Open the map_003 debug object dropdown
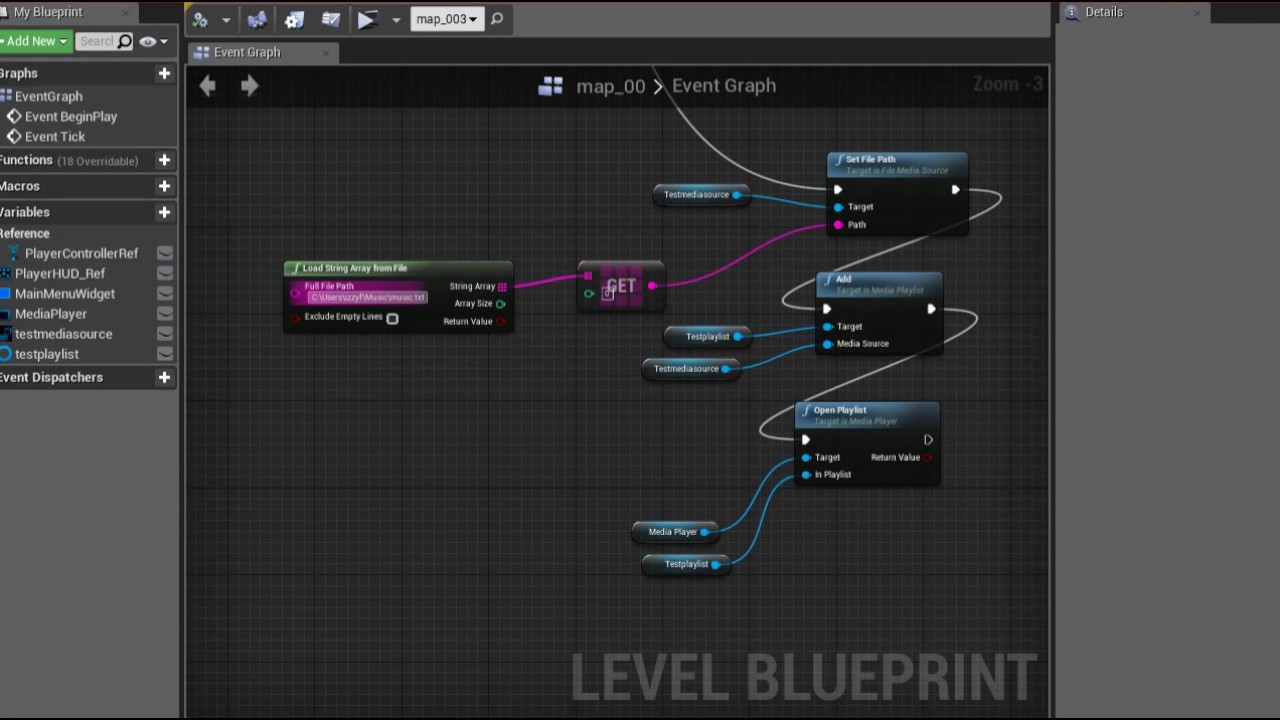The width and height of the screenshot is (1280, 720). tap(446, 19)
